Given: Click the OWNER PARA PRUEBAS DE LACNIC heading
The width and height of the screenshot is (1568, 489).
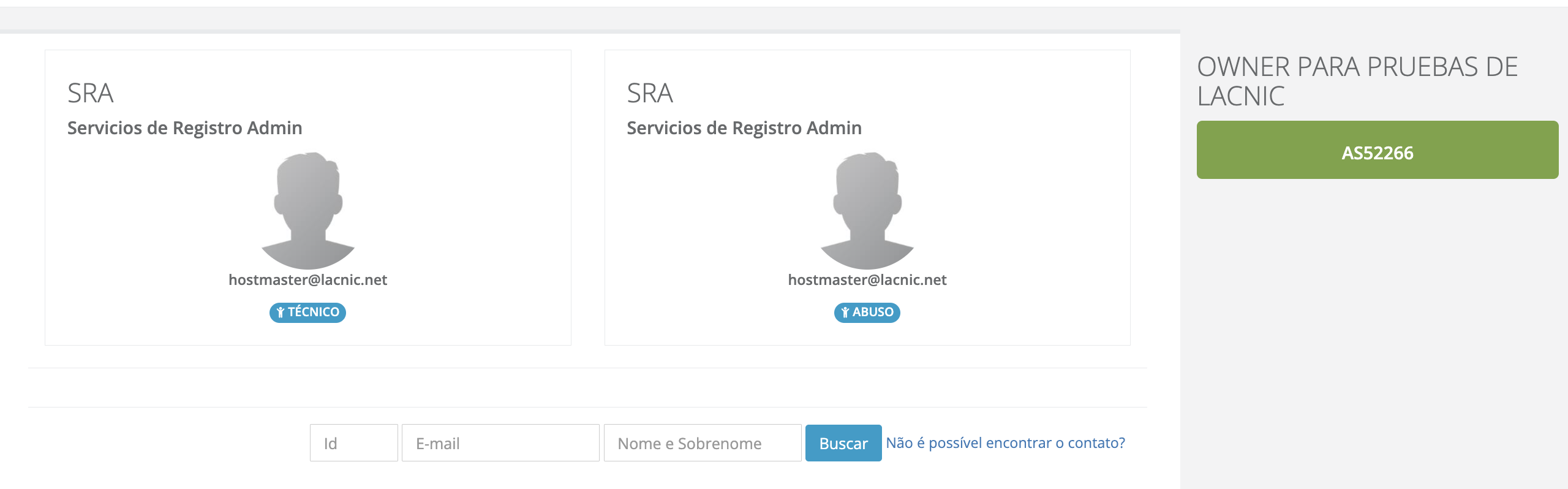Looking at the screenshot, I should 1357,81.
